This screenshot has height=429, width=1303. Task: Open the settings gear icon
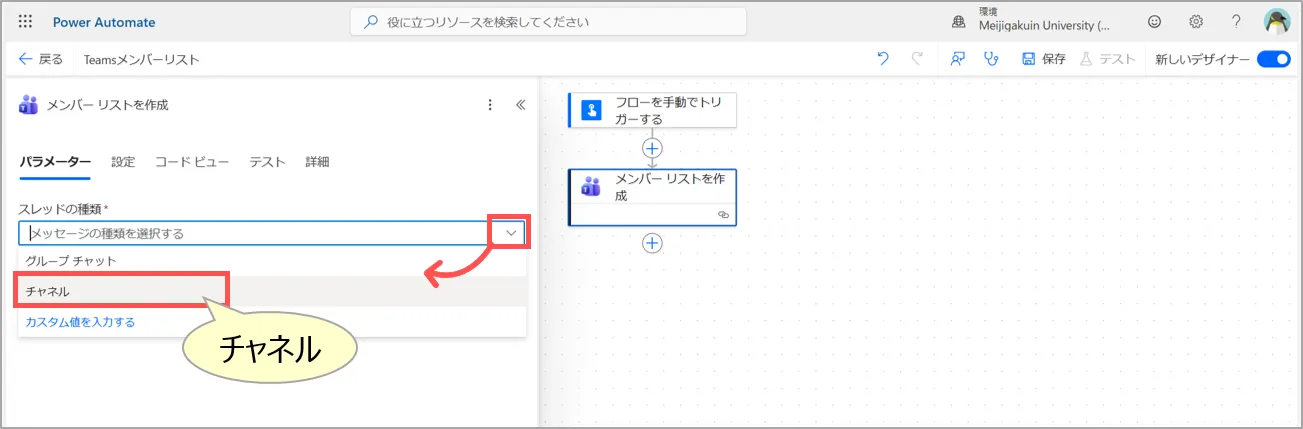pos(1195,22)
